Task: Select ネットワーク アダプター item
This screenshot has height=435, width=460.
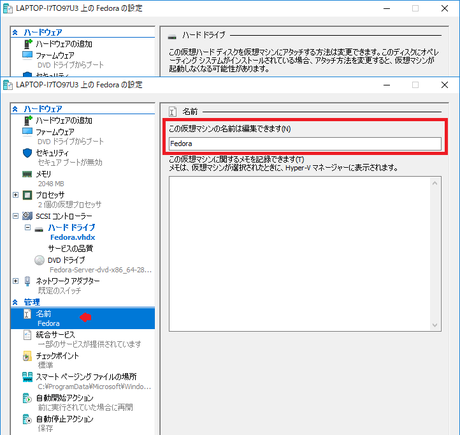Action: click(67, 281)
